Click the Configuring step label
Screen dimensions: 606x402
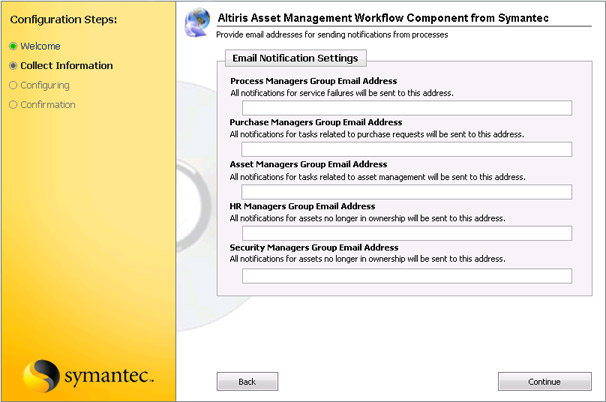[x=45, y=85]
